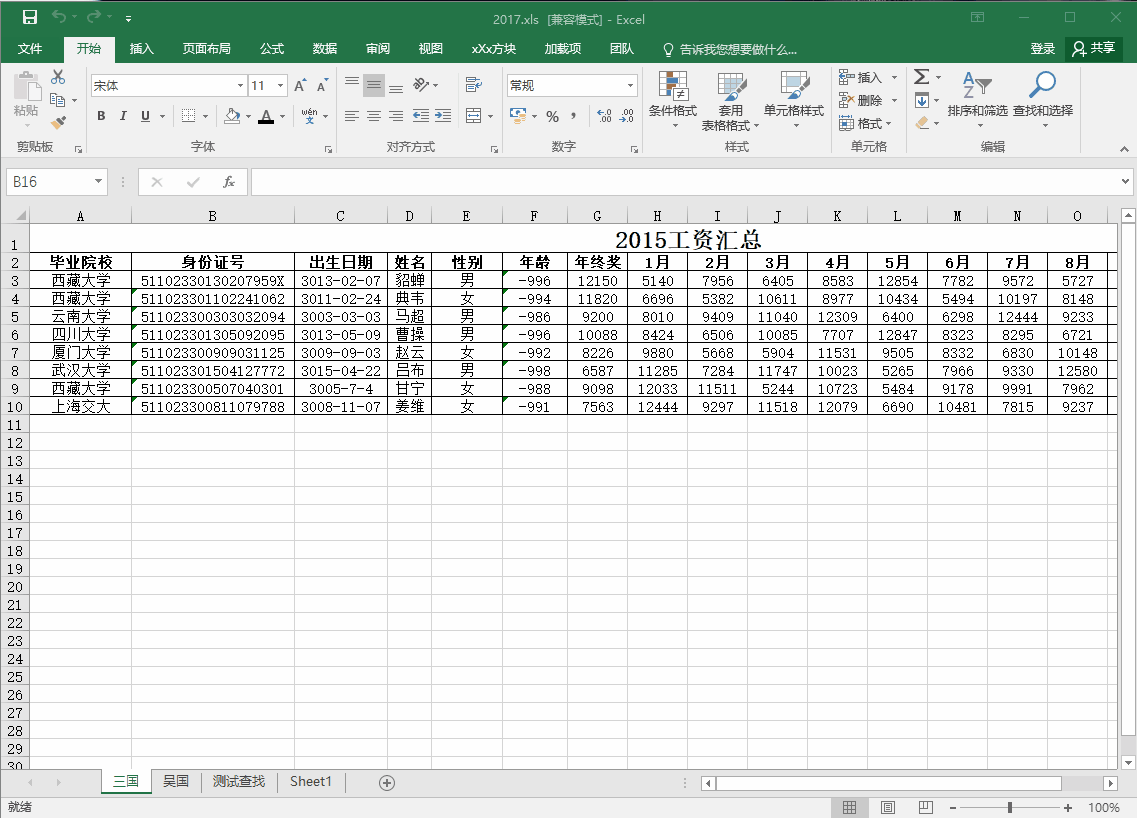
Task: Click the Increase Decimal icon
Action: pyautogui.click(x=604, y=116)
